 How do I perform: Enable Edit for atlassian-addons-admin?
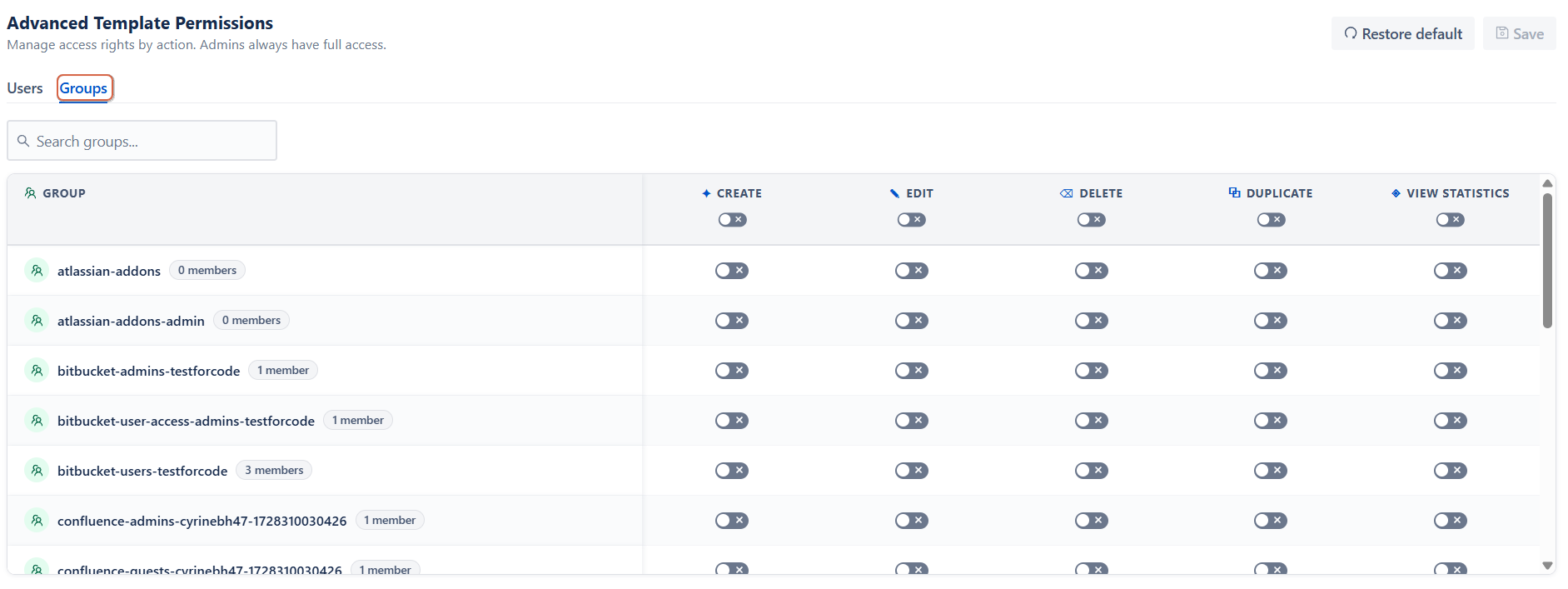[912, 321]
